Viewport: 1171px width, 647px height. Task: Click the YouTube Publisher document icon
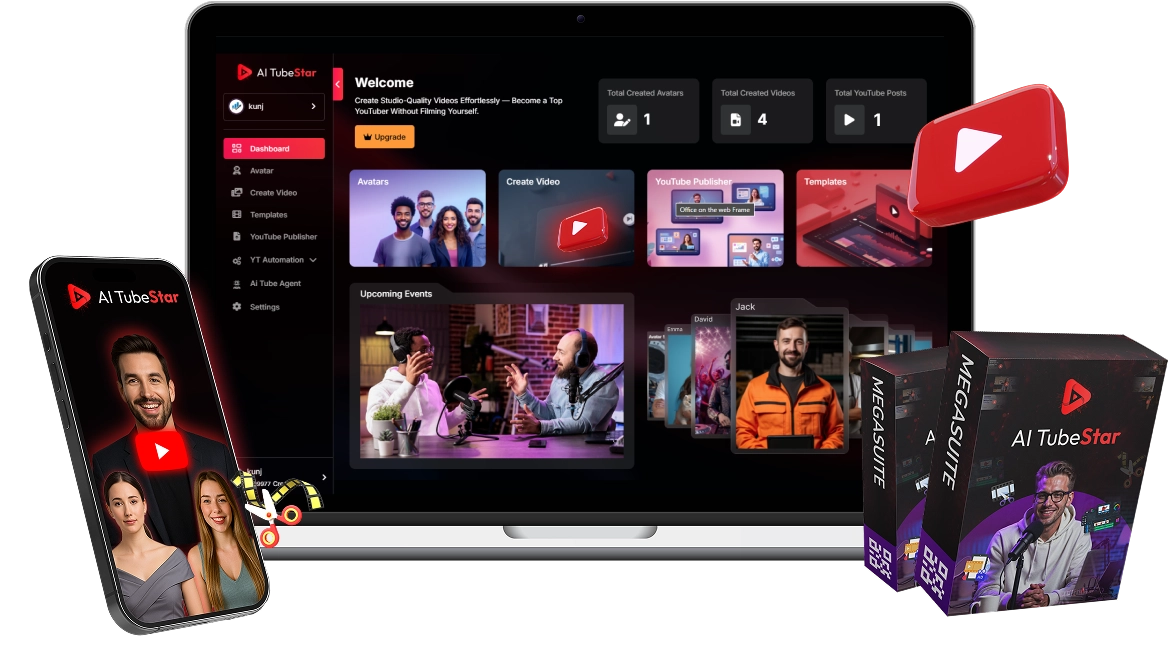(x=237, y=237)
